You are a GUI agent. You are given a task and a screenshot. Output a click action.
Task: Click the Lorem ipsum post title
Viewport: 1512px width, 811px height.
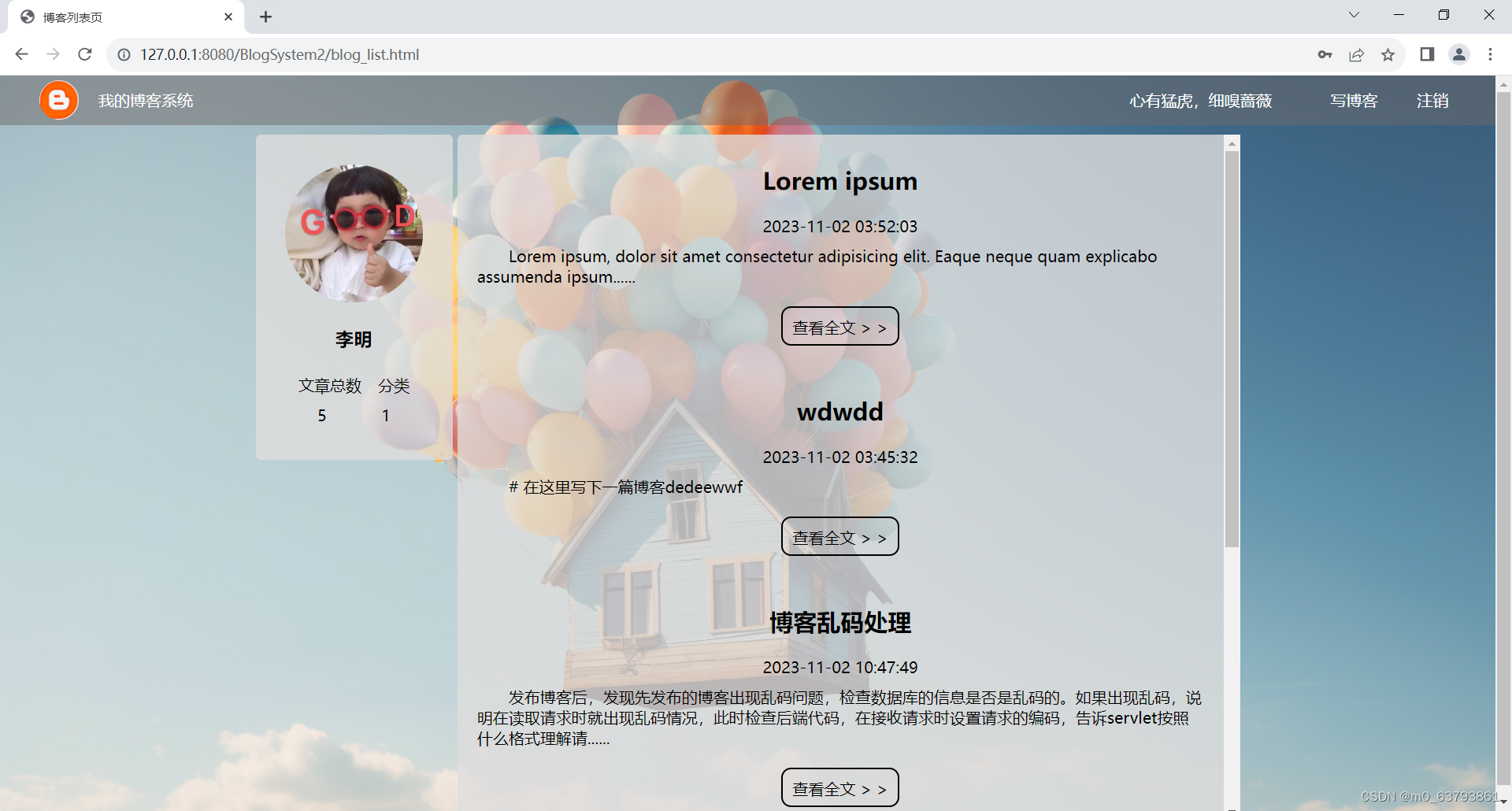coord(839,181)
